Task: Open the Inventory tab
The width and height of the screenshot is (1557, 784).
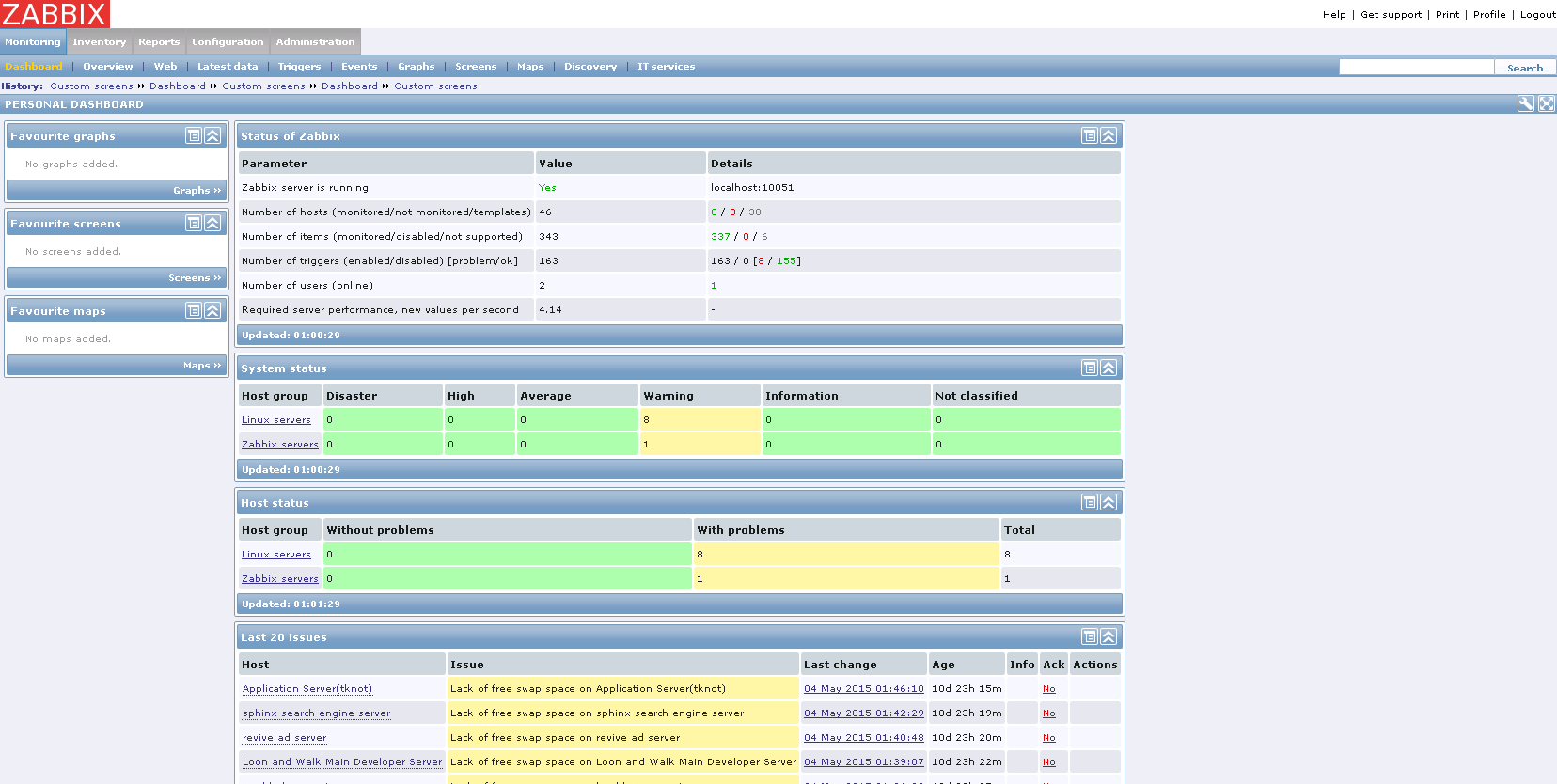Action: tap(99, 41)
